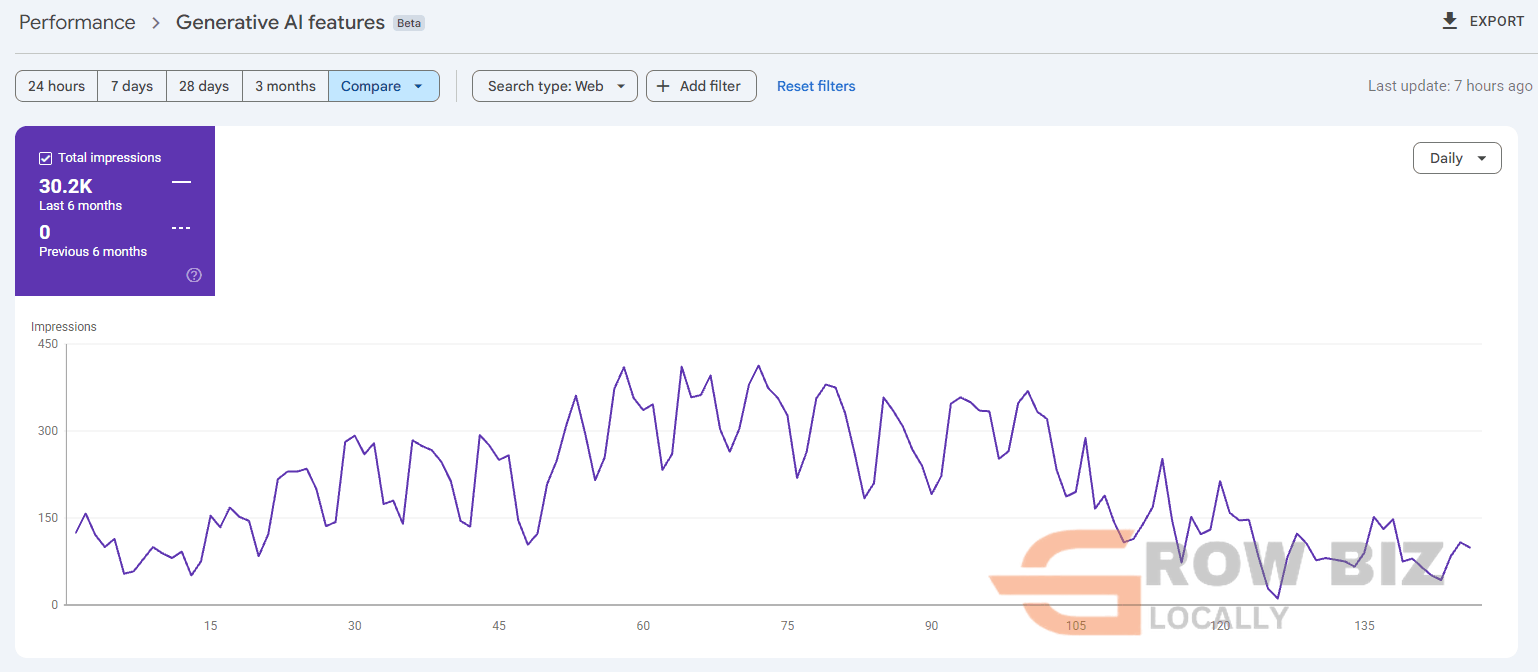Click the 60 x-axis tick label
This screenshot has width=1538, height=672.
pyautogui.click(x=643, y=626)
